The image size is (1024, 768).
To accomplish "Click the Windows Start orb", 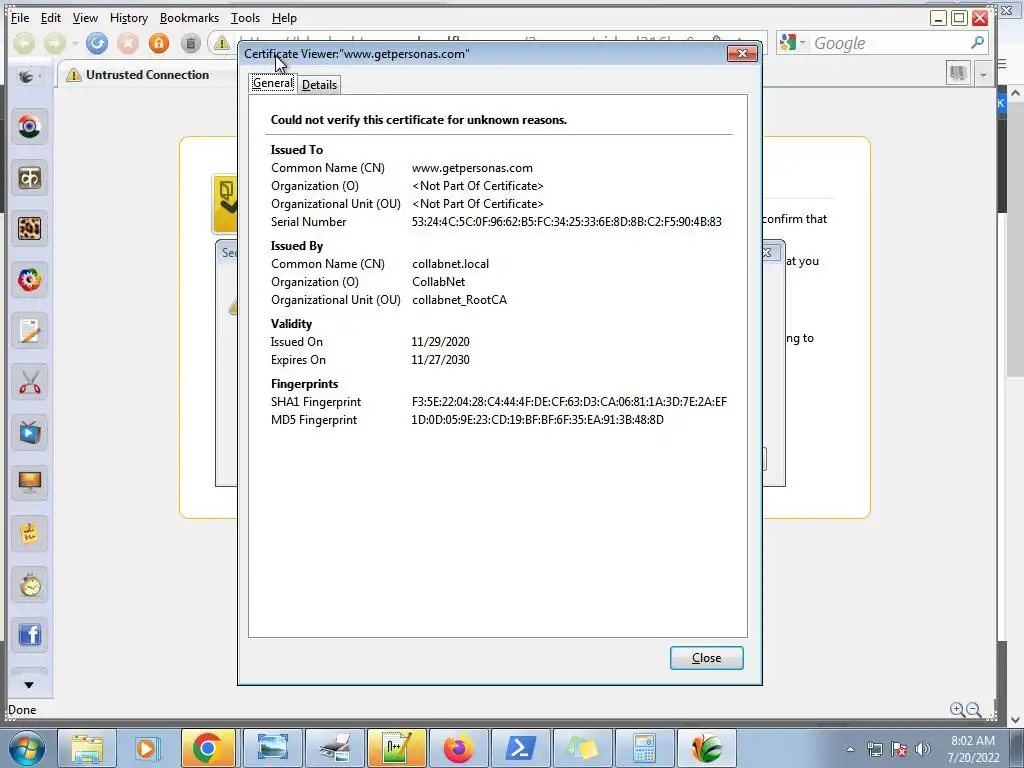I will click(x=26, y=748).
